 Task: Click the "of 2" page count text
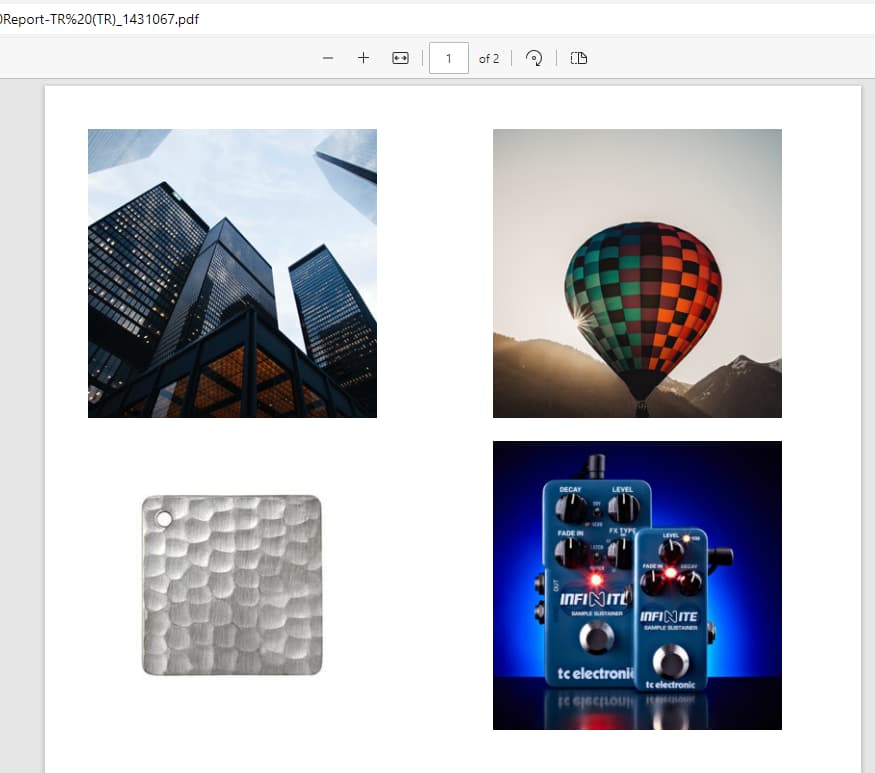489,59
